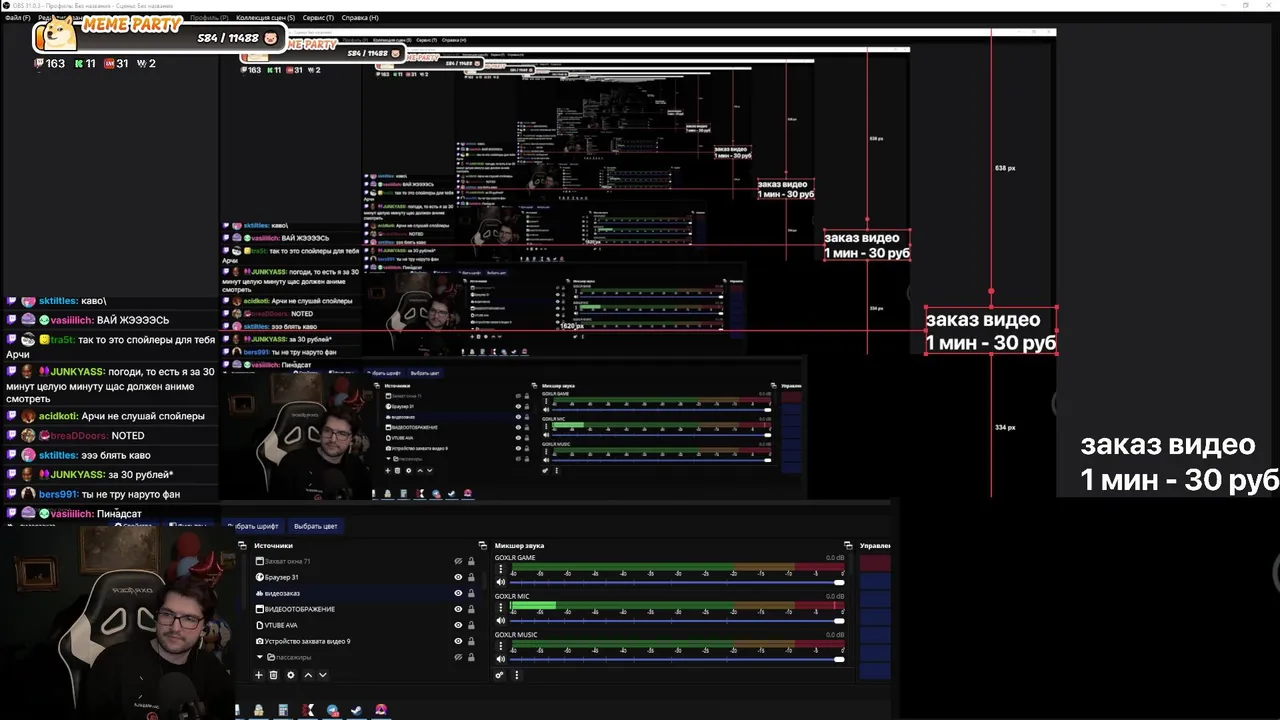Open the Справка (H) menu
The image size is (1280, 720).
click(x=360, y=18)
